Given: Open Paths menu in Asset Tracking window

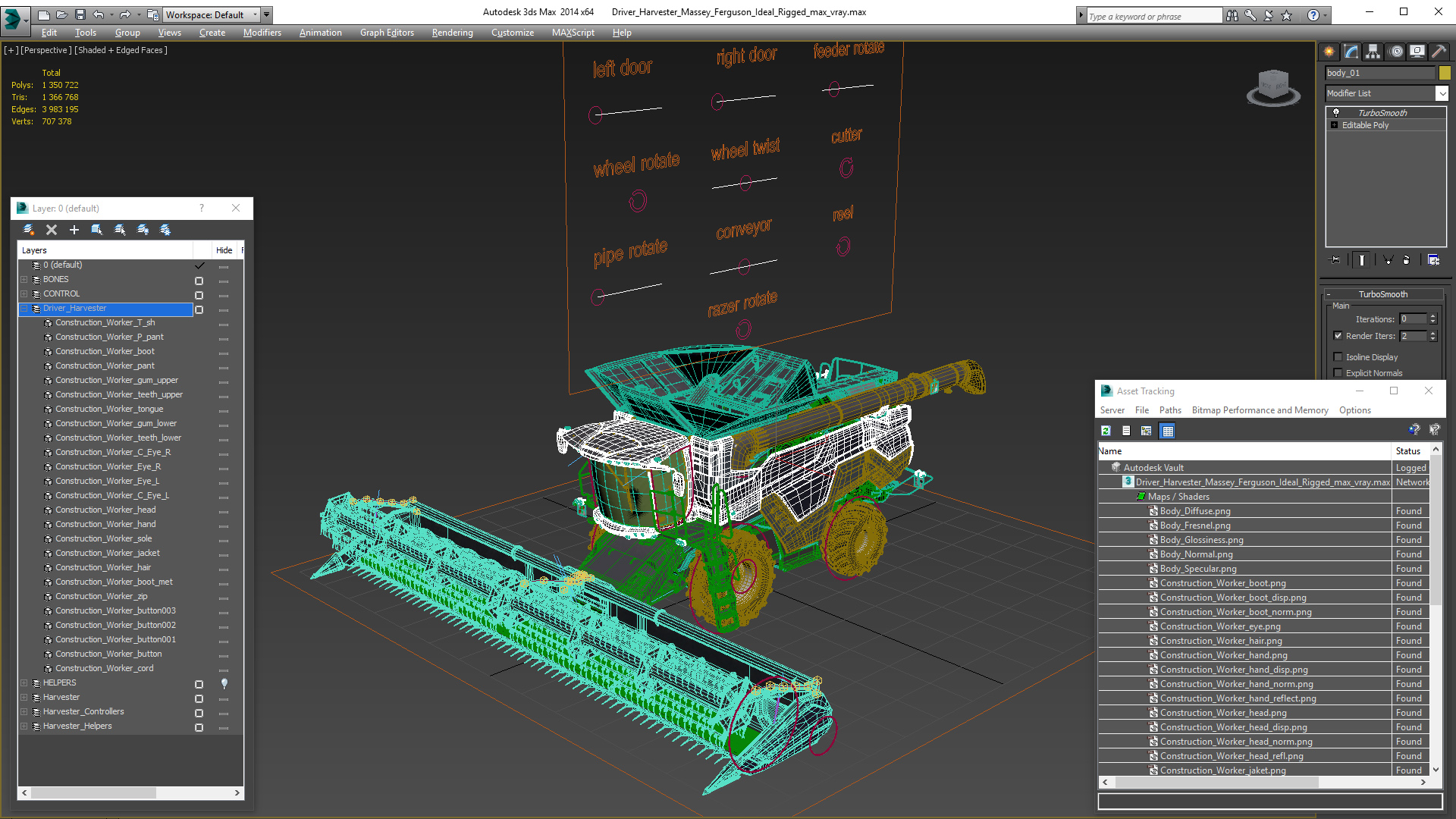Looking at the screenshot, I should point(1170,410).
